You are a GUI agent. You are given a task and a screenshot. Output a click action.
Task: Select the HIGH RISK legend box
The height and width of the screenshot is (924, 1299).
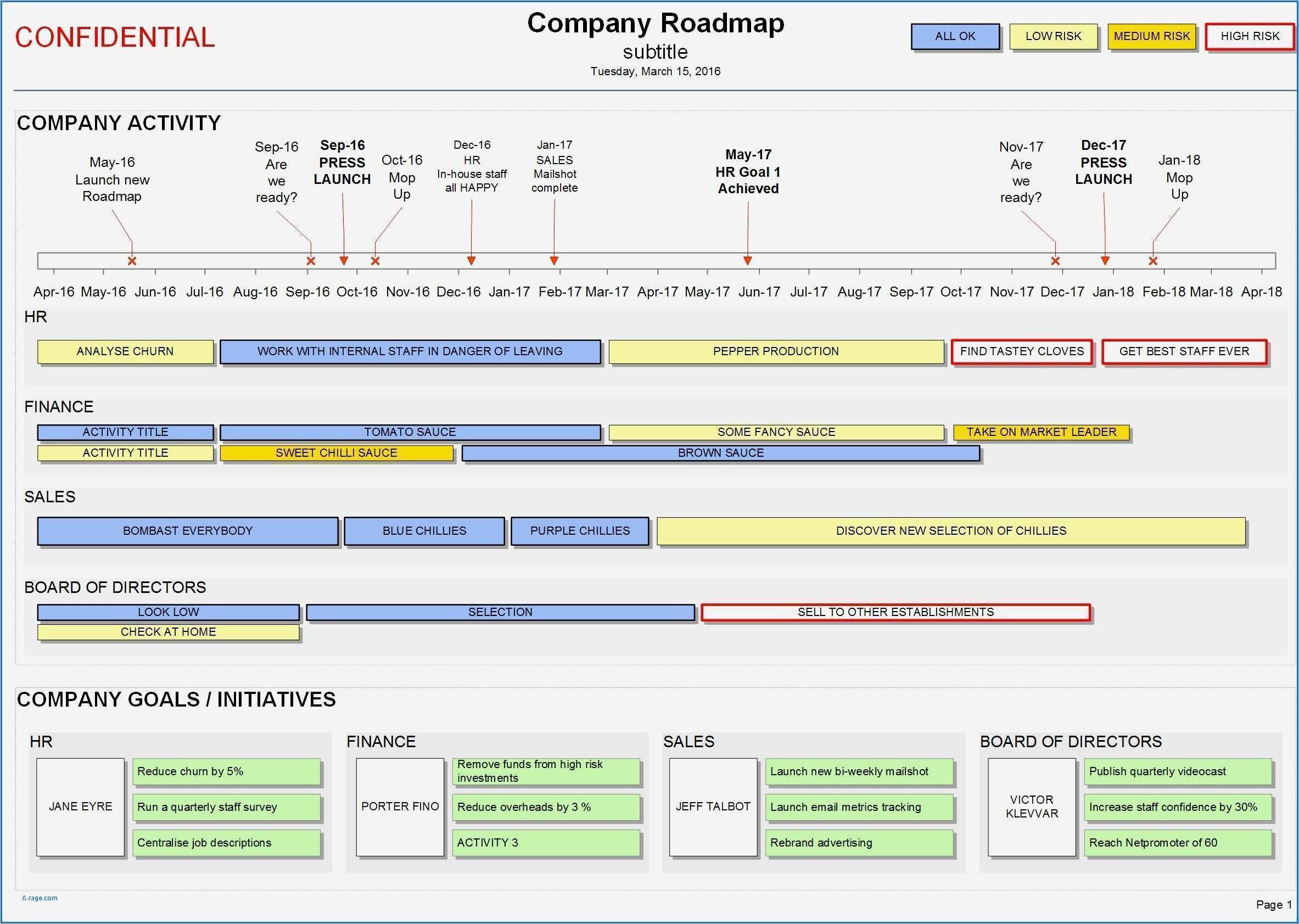[1250, 36]
